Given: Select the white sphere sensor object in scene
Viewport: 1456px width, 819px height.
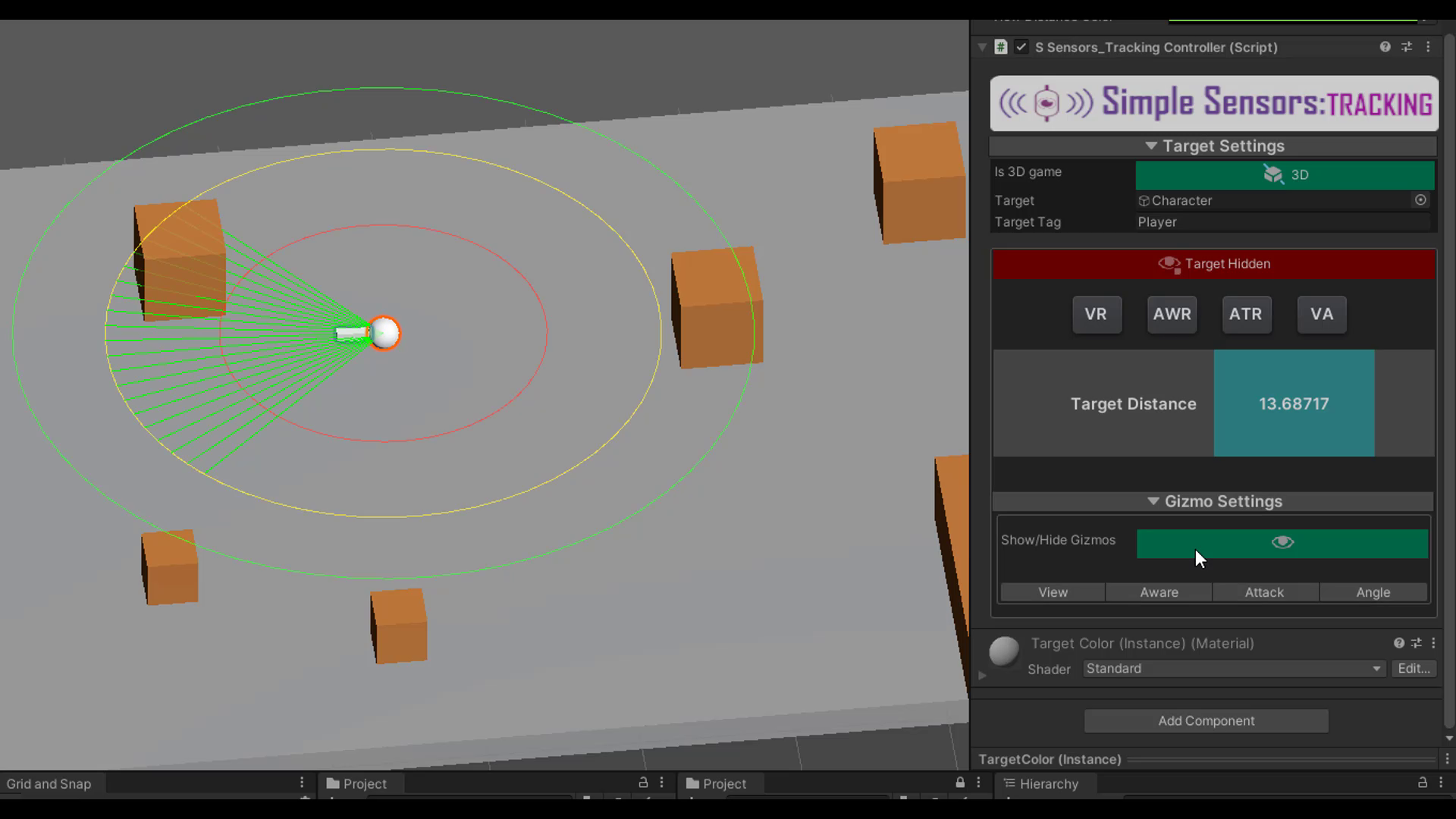Looking at the screenshot, I should click(x=384, y=333).
